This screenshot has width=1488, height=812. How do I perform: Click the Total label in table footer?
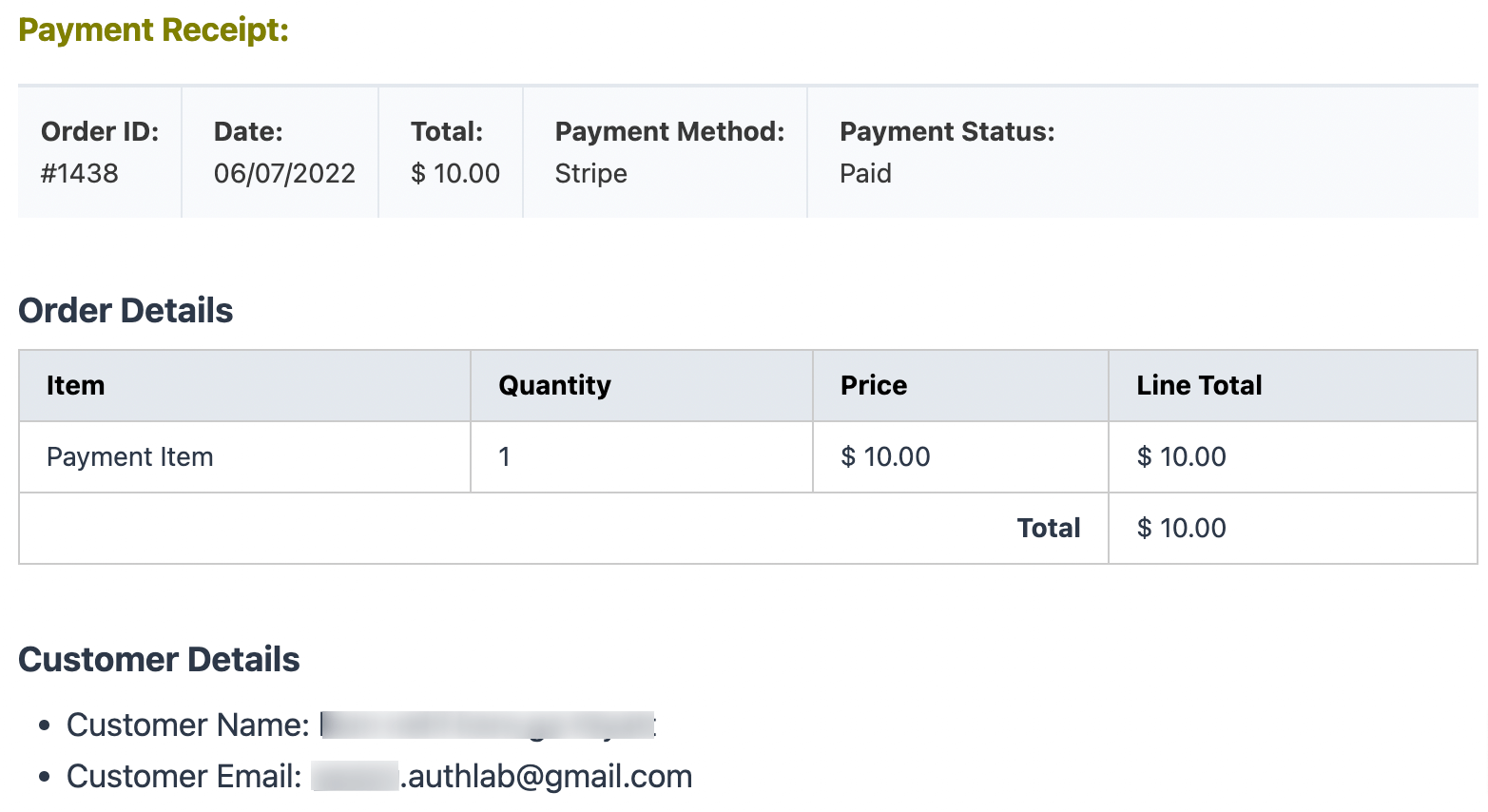(x=1048, y=529)
